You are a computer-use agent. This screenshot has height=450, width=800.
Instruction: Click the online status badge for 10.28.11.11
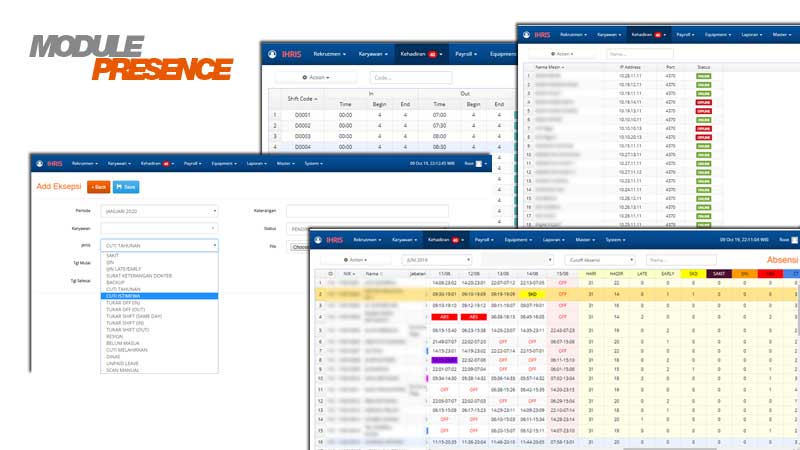pyautogui.click(x=704, y=76)
